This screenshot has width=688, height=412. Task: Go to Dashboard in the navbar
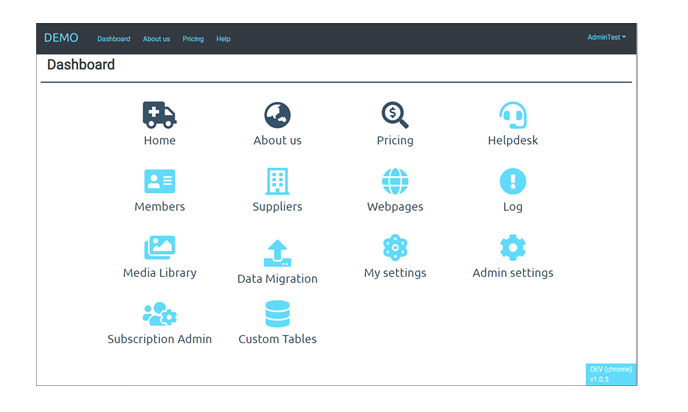[x=114, y=39]
